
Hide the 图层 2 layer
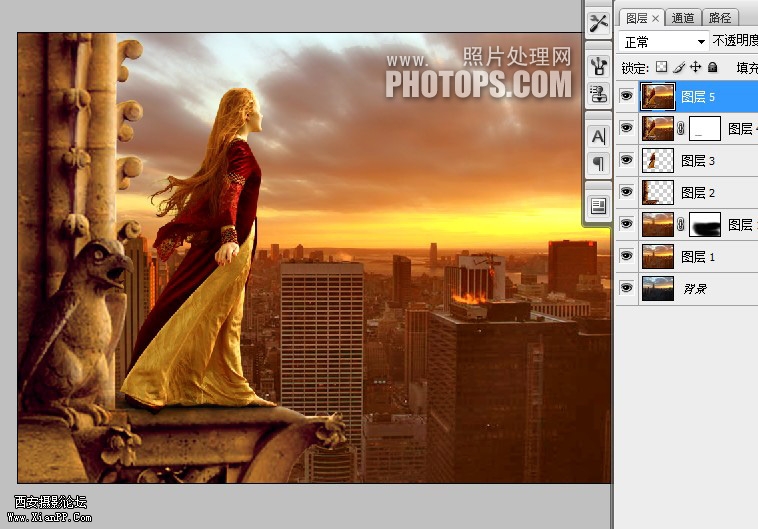[x=627, y=192]
